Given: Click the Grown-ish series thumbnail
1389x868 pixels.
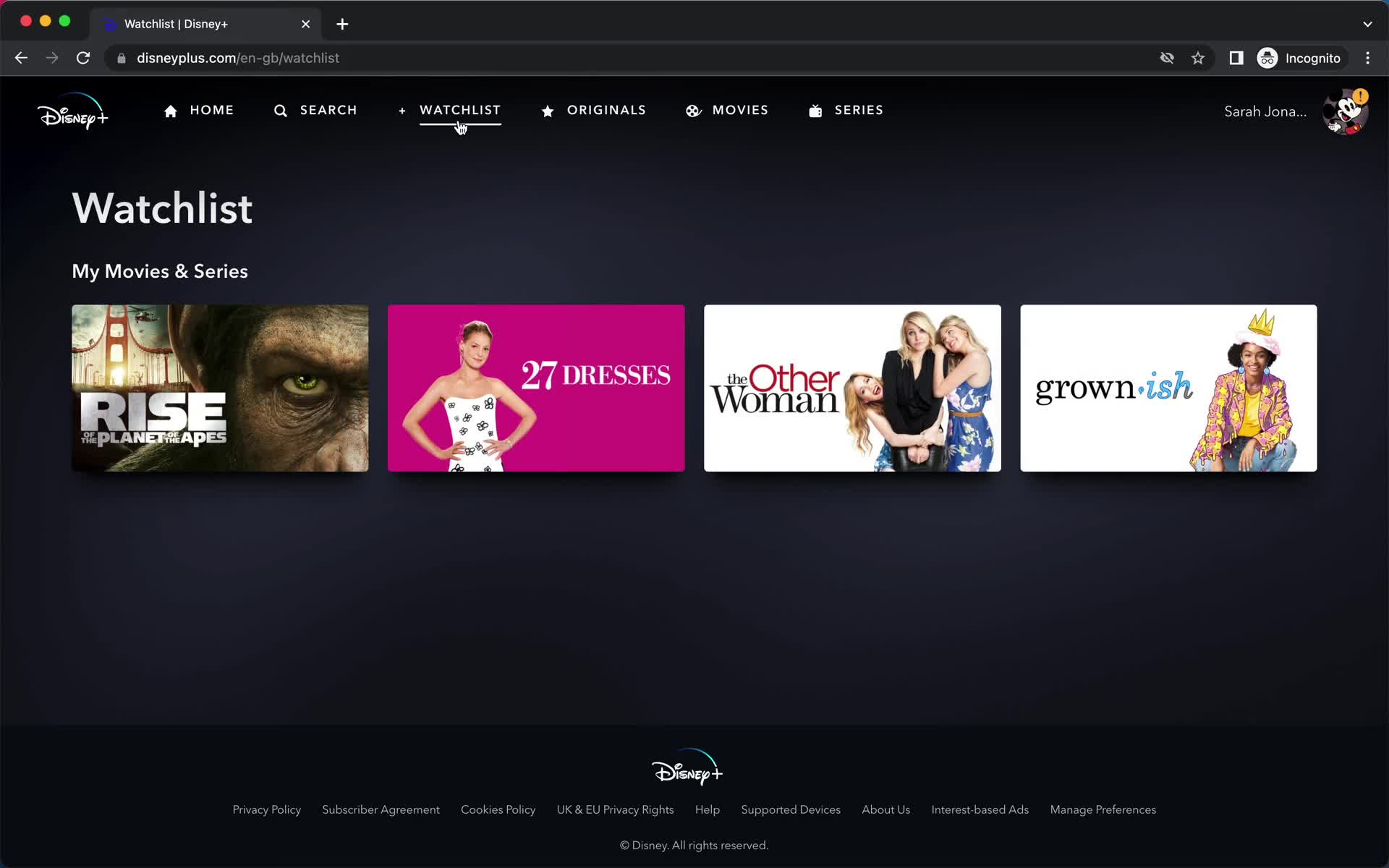Looking at the screenshot, I should [1168, 388].
